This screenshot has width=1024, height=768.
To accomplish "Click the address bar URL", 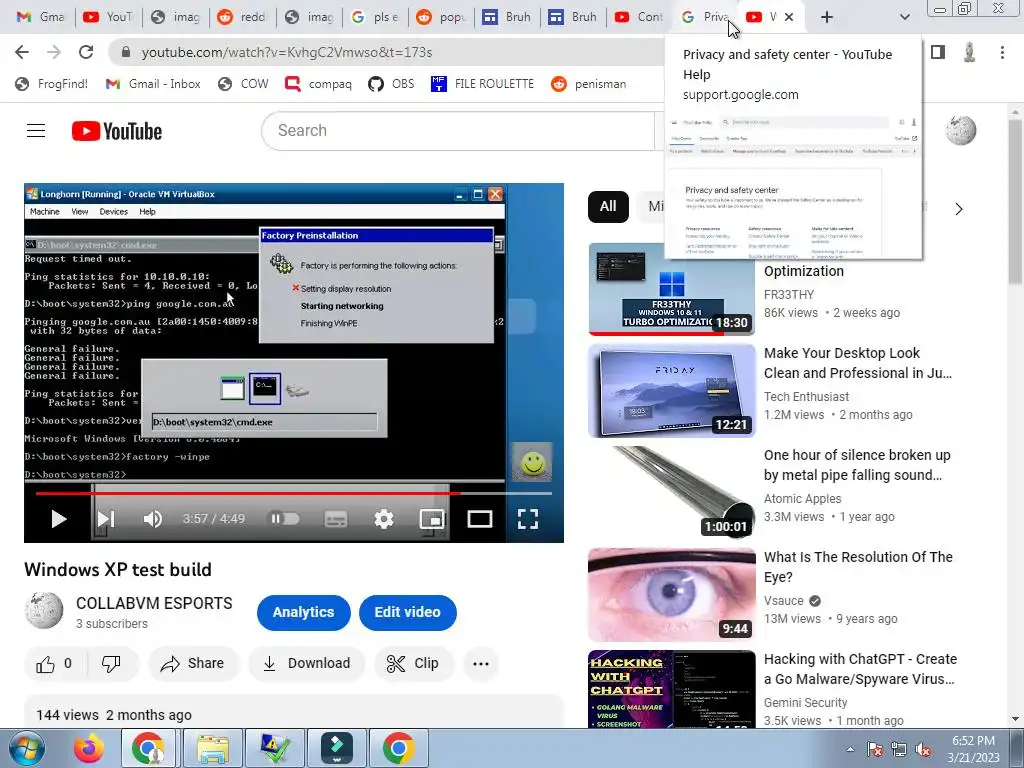I will click(x=287, y=52).
